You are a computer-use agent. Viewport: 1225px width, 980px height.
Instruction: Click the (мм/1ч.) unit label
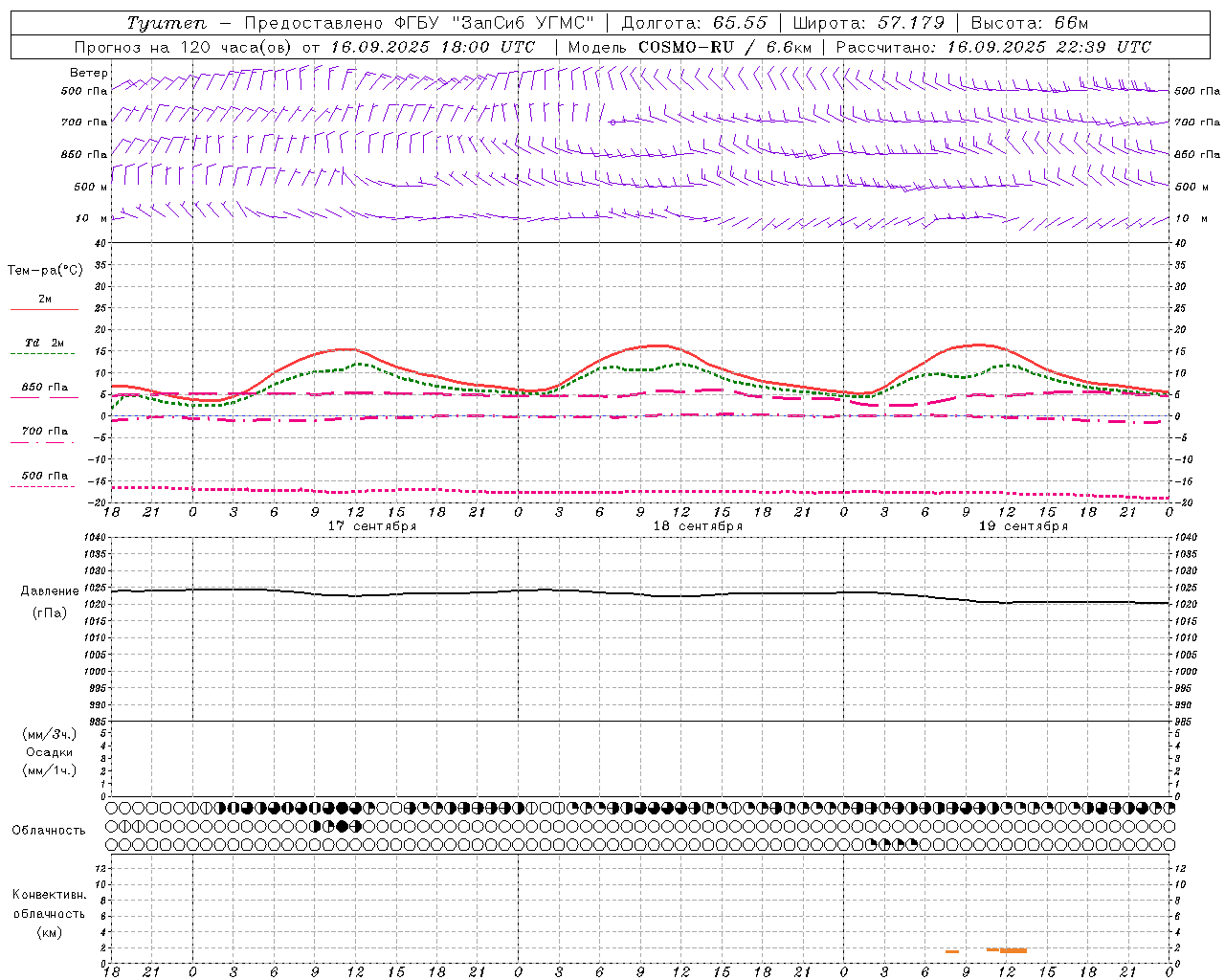50,770
